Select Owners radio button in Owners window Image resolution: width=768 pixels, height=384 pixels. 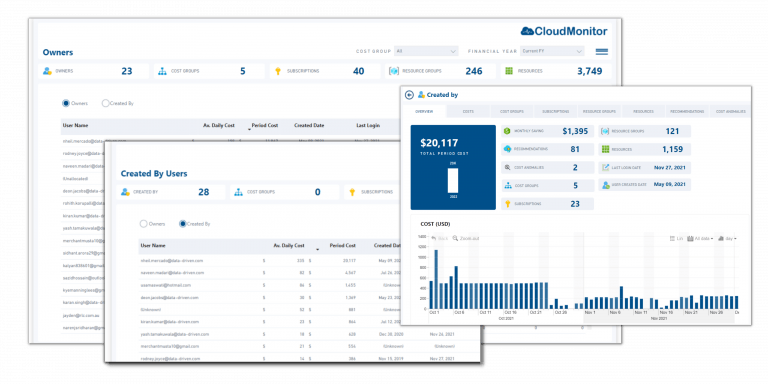click(x=66, y=103)
